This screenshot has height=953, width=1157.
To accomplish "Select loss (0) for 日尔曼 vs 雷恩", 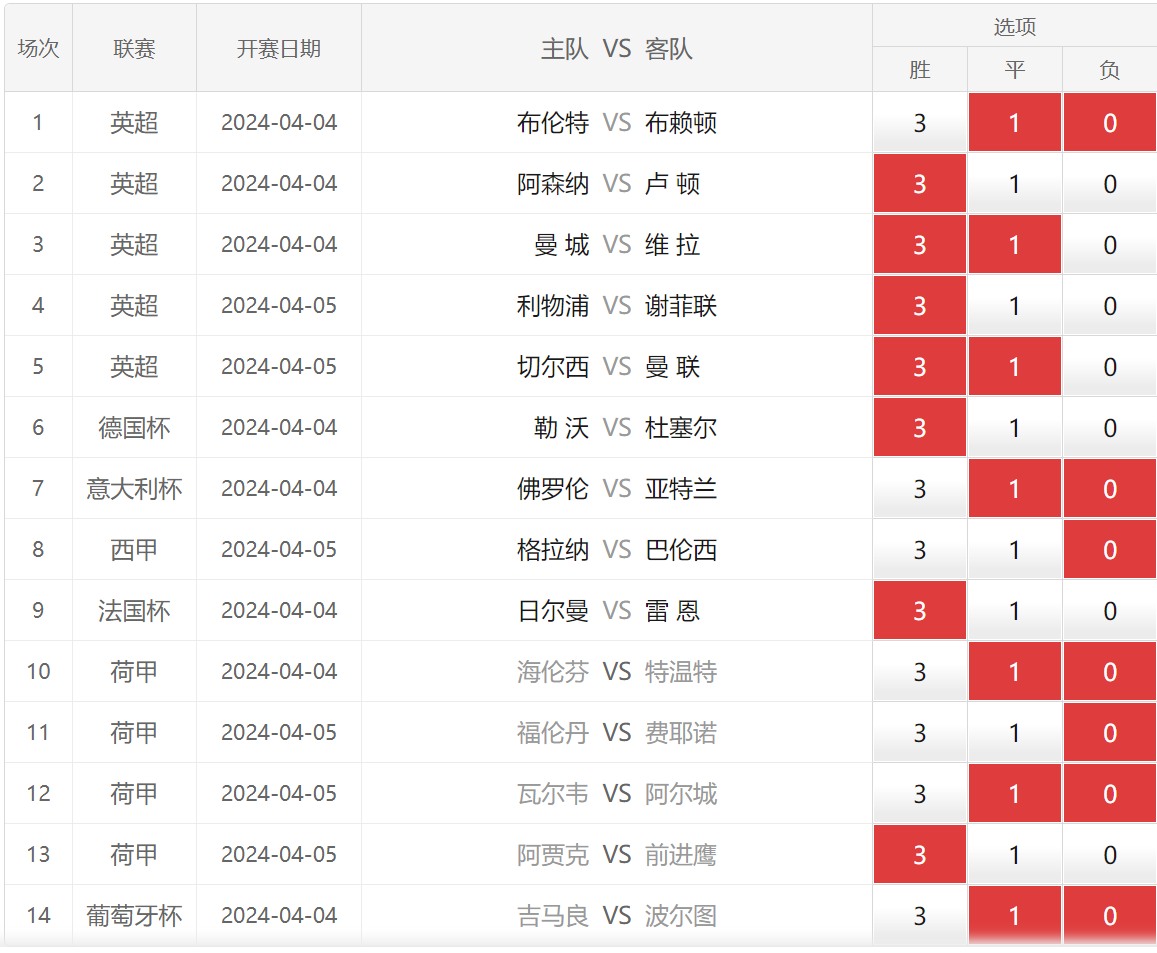I will (x=1110, y=611).
